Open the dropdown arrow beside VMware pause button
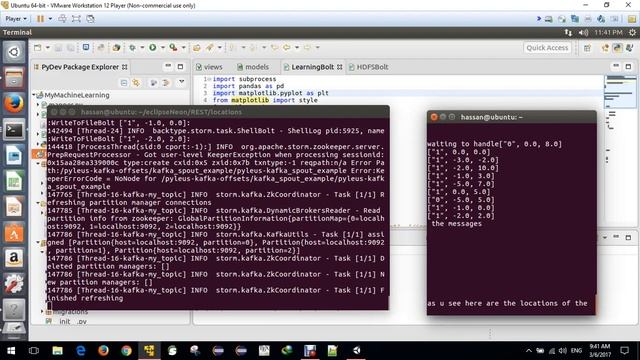Screen dimensions: 640x360 (50, 19)
